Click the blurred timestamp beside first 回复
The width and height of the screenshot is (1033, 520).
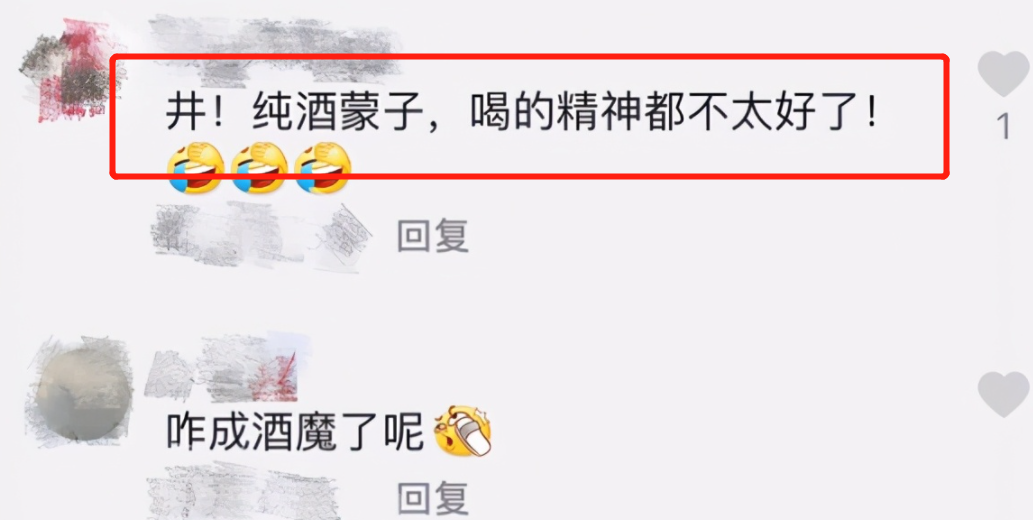pyautogui.click(x=260, y=235)
